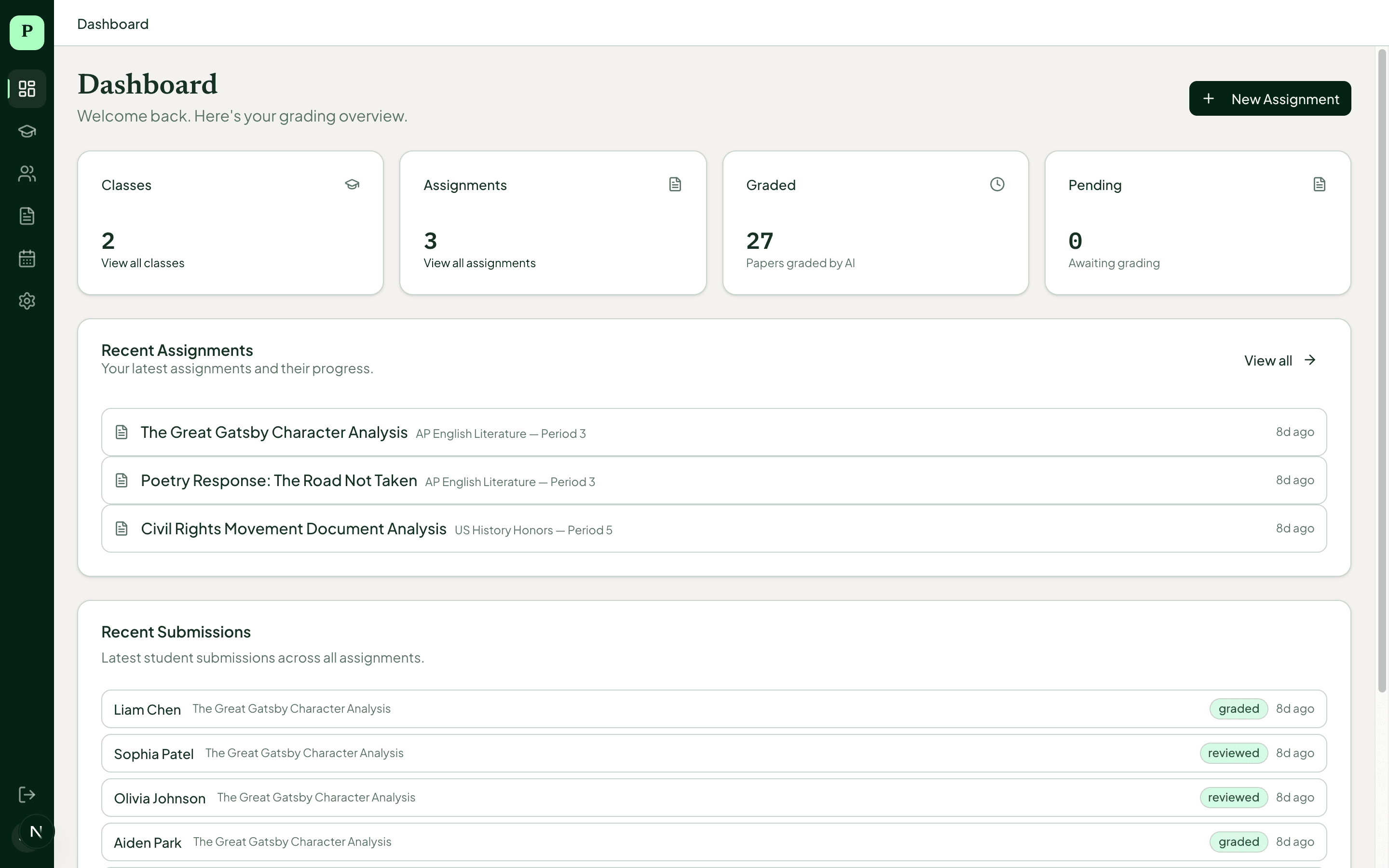Click the green P logo icon

click(27, 32)
